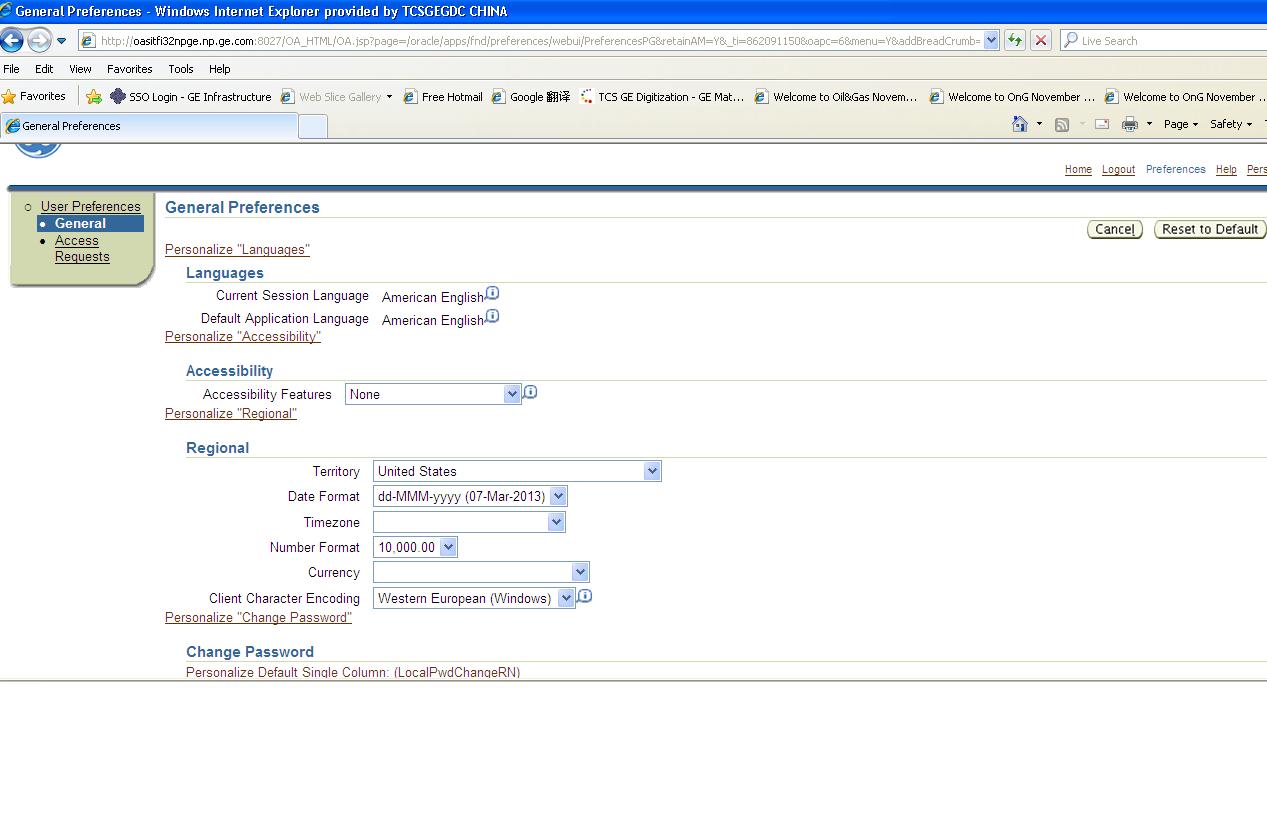Click the Cancel button
Screen dimensions: 1267x816
(1114, 229)
